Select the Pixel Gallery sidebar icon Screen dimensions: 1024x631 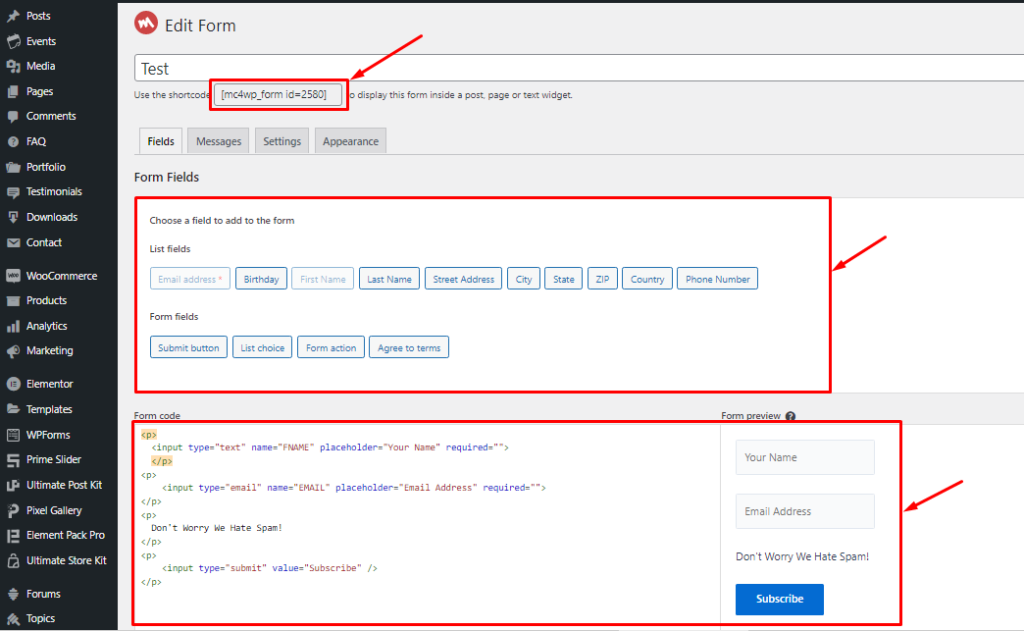pyautogui.click(x=13, y=510)
